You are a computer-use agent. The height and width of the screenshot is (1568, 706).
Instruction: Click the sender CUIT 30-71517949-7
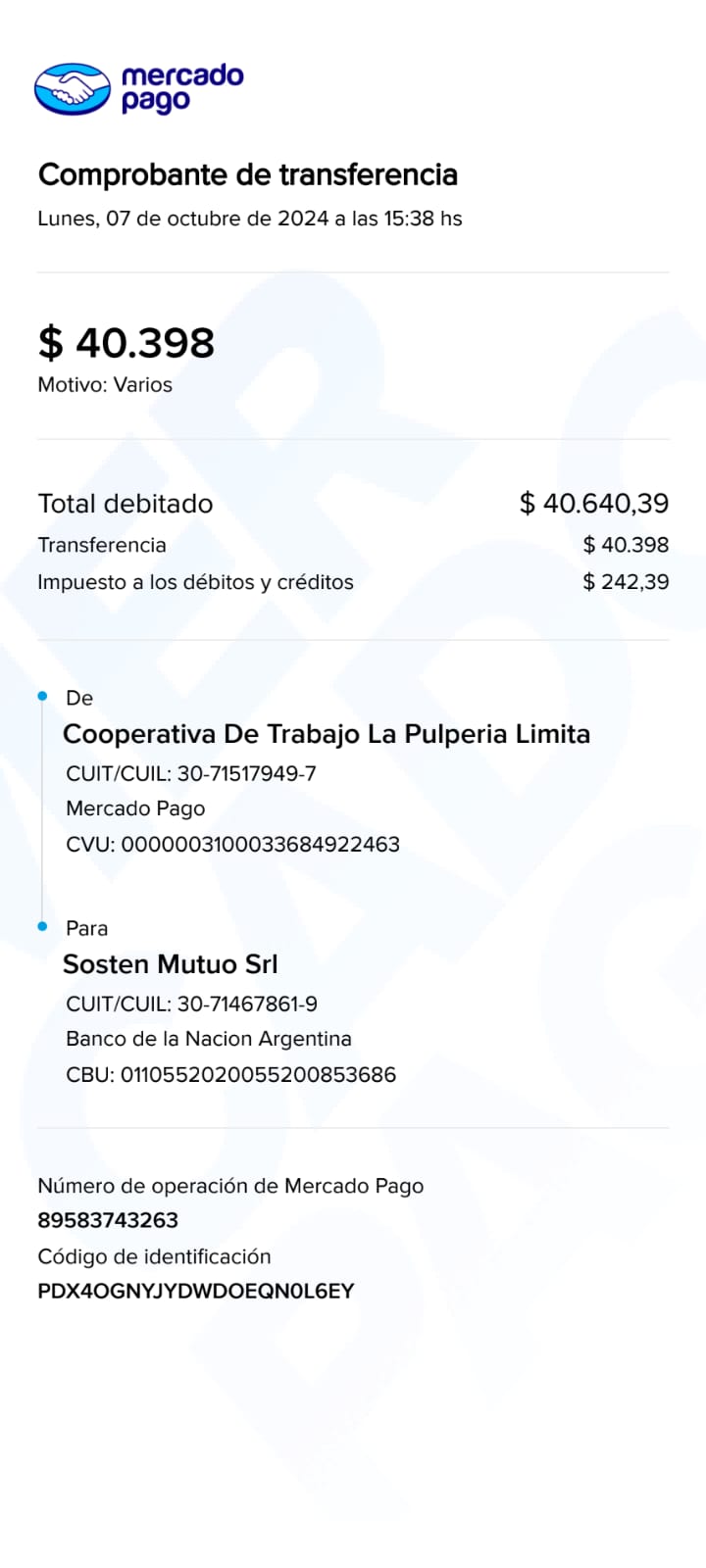click(x=246, y=774)
